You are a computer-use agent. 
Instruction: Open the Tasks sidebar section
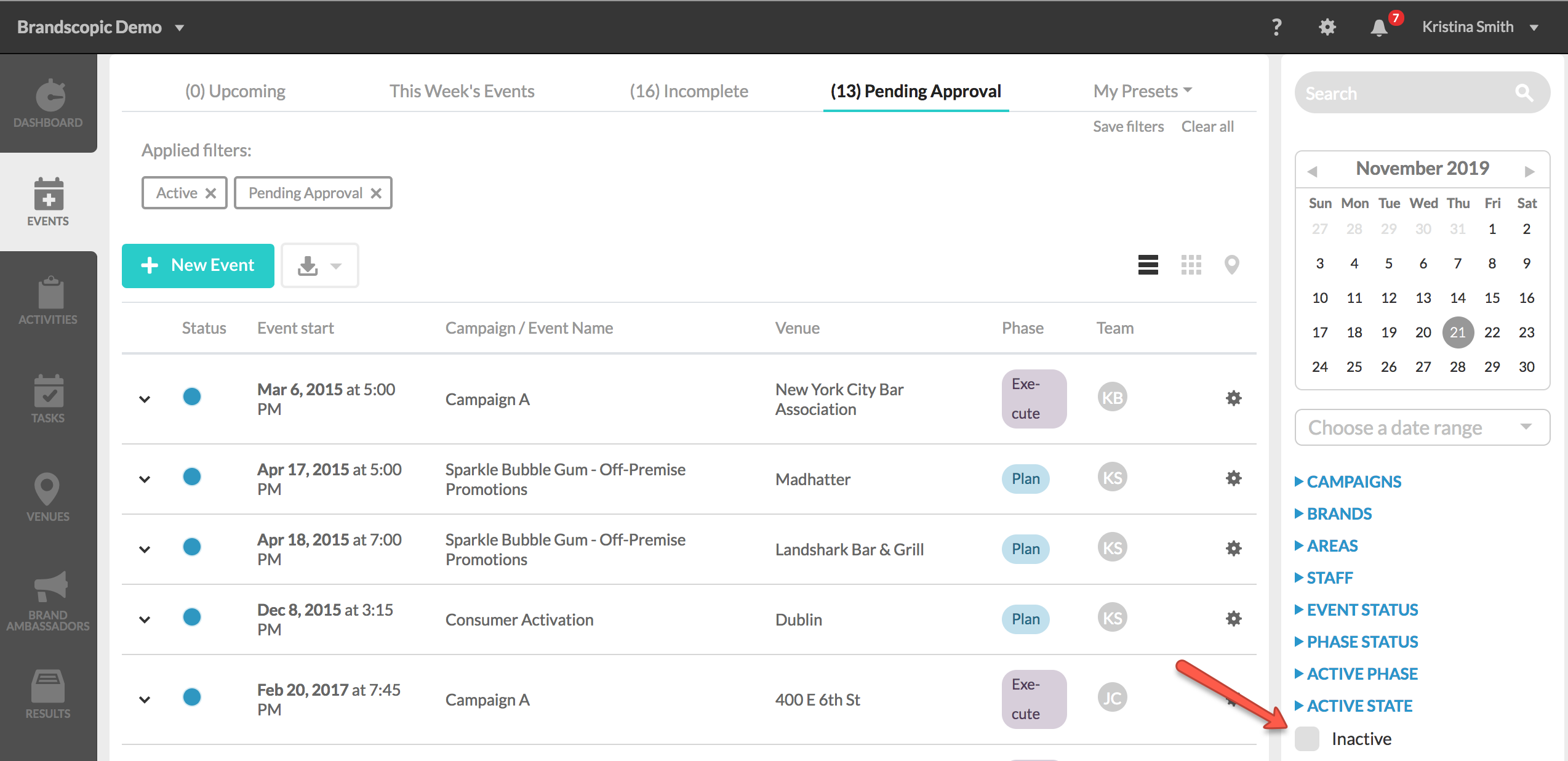(48, 399)
